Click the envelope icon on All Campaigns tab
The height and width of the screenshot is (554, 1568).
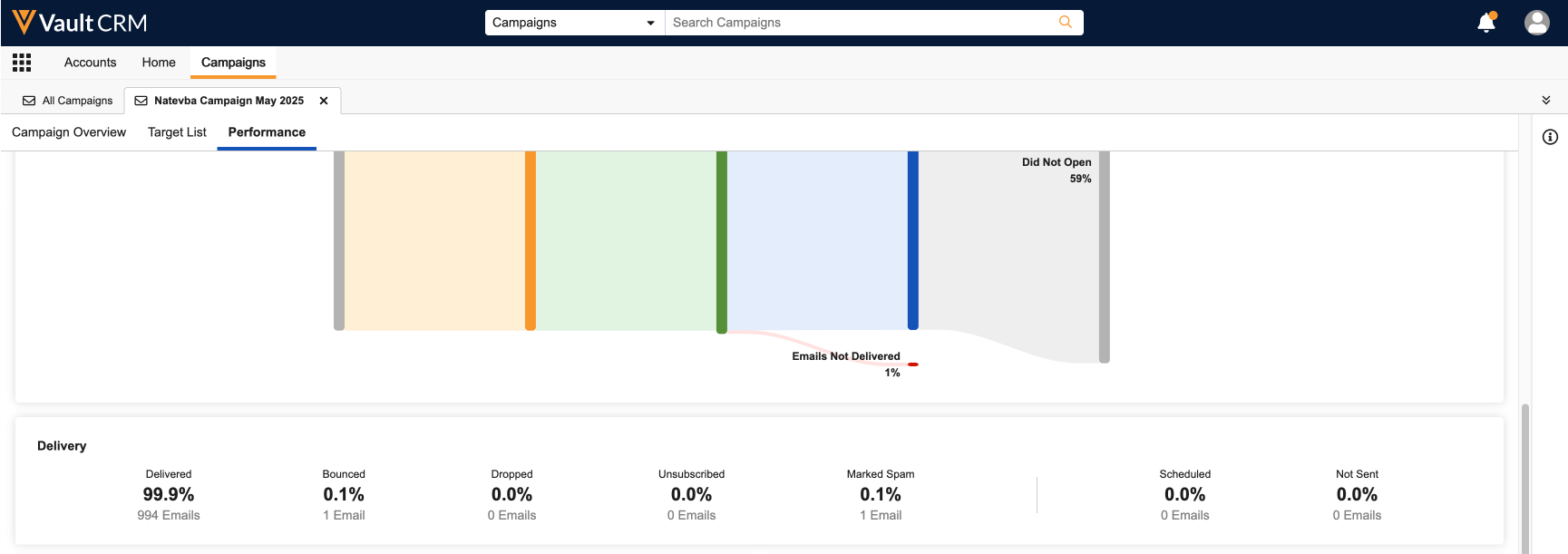[29, 101]
